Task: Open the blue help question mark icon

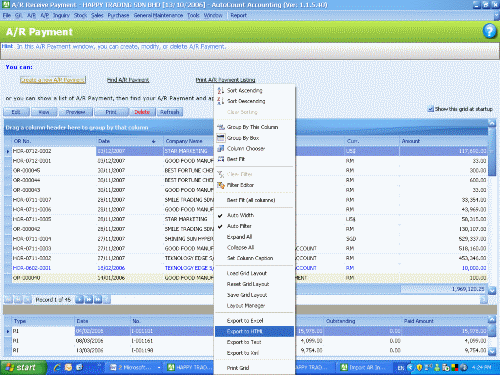Action: pyautogui.click(x=489, y=31)
